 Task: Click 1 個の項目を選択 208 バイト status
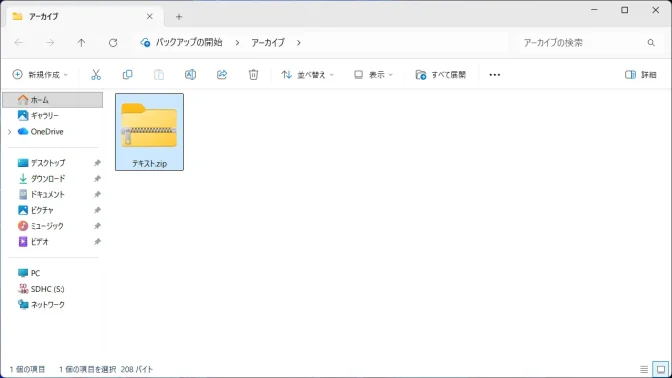tap(106, 369)
